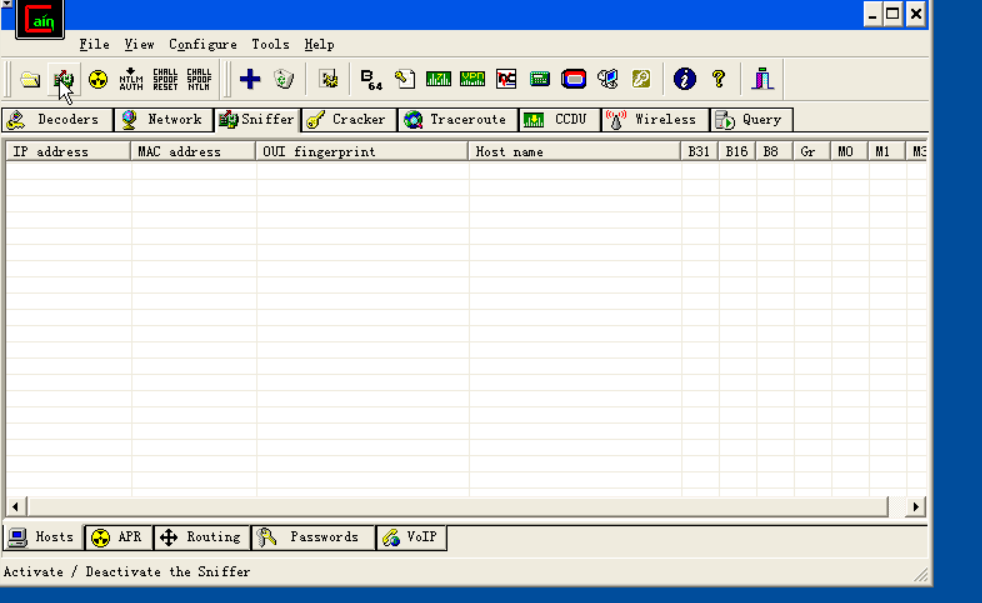Click the Box Revealer monitor icon
The height and width of the screenshot is (603, 982).
pos(607,79)
